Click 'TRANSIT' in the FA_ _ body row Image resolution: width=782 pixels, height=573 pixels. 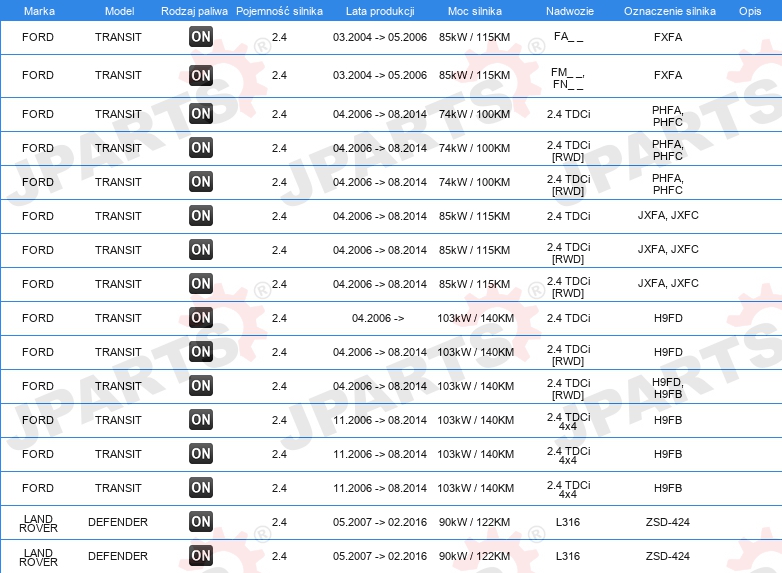coord(118,37)
